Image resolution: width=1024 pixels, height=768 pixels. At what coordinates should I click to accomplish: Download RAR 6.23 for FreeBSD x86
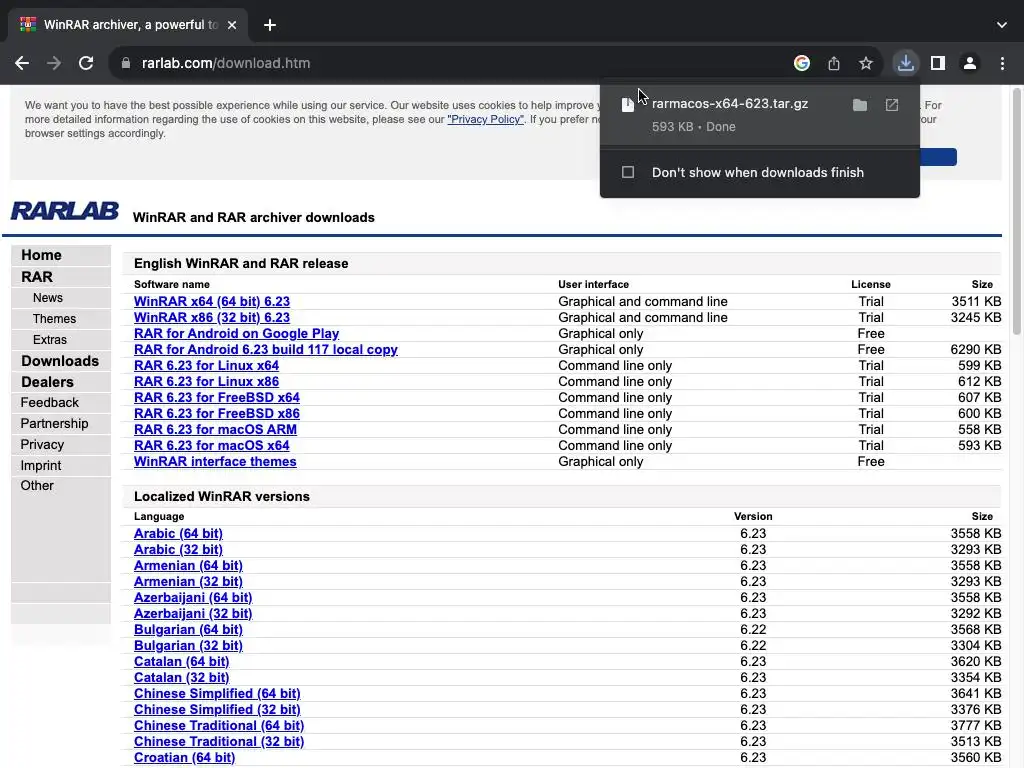(217, 413)
